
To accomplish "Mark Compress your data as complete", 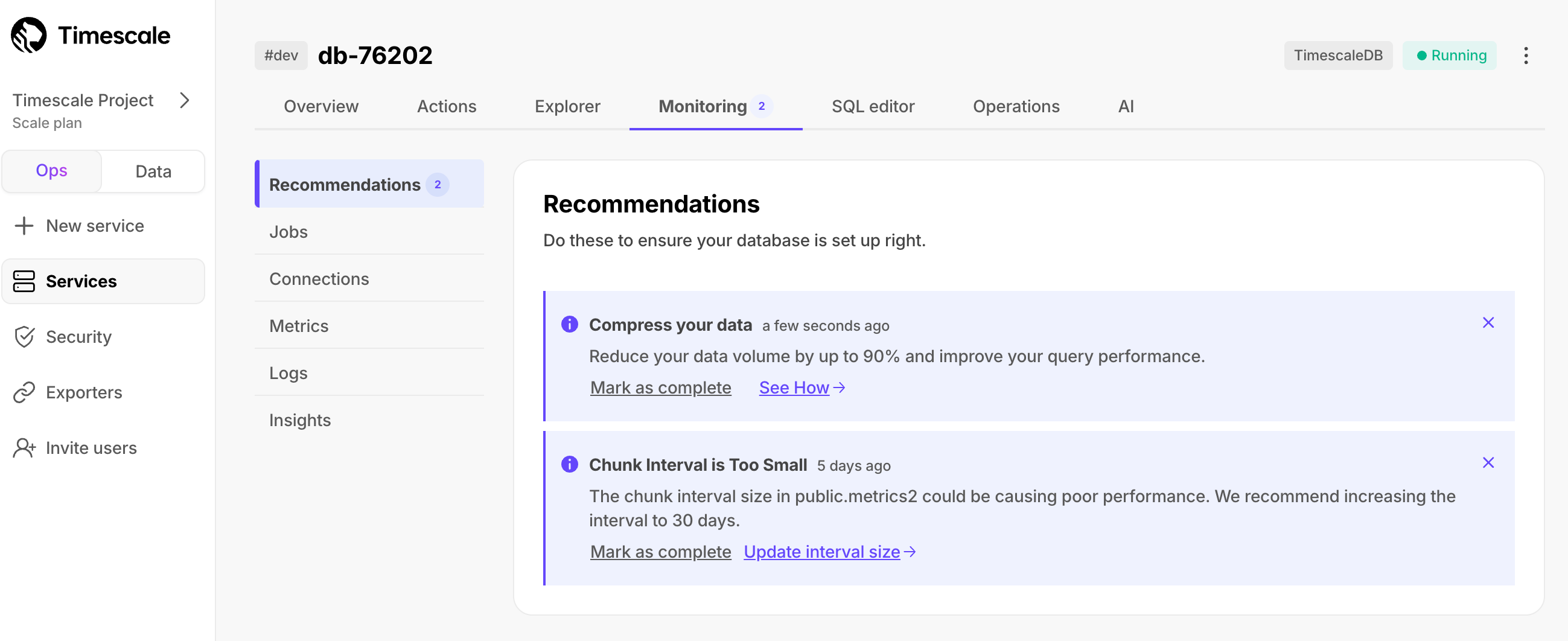I will coord(660,387).
